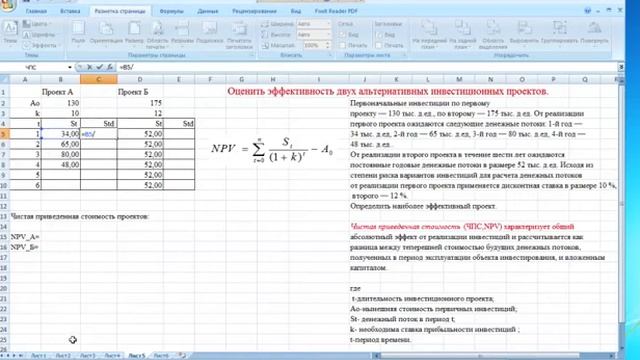Select column C header
Screen dimensions: 640x360
98,80
